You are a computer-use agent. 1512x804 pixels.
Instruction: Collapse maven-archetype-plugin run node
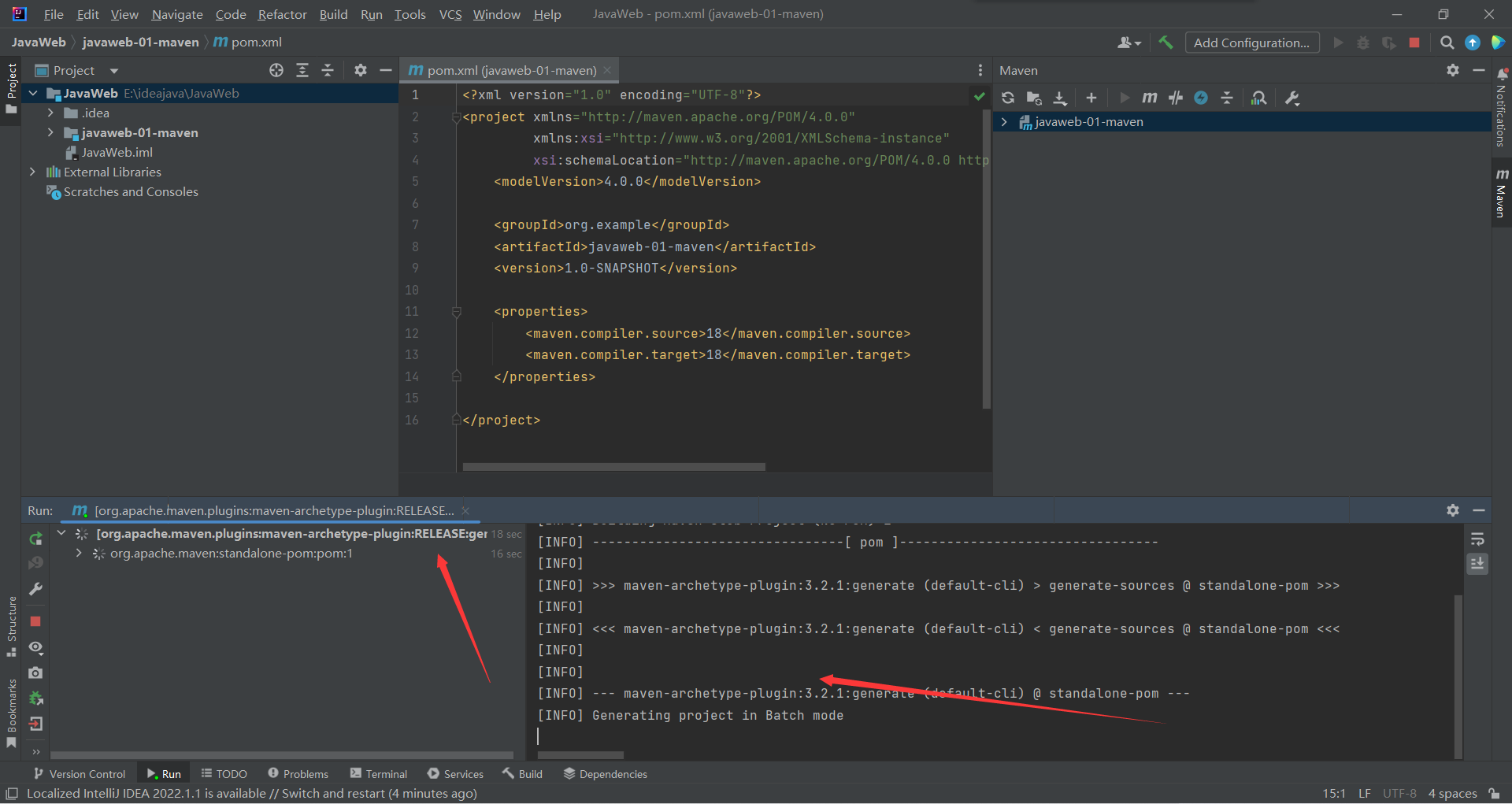[61, 534]
